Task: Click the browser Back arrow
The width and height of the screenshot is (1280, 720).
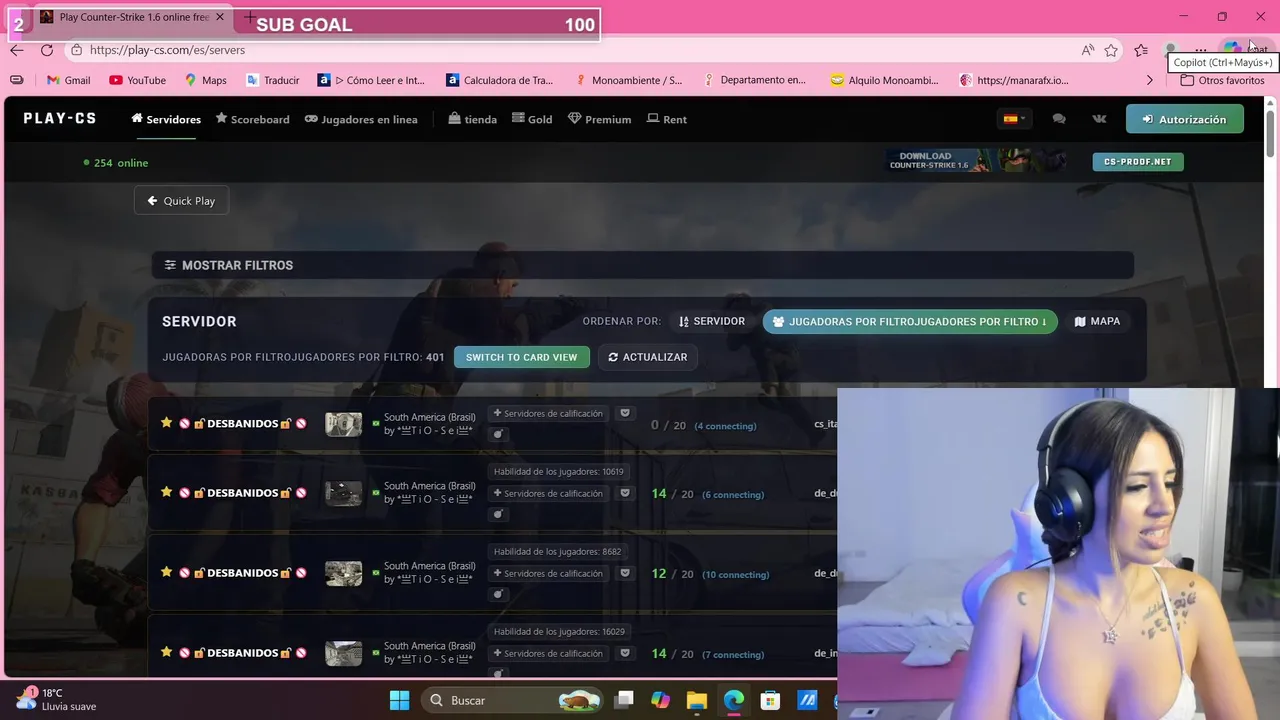Action: tap(17, 50)
